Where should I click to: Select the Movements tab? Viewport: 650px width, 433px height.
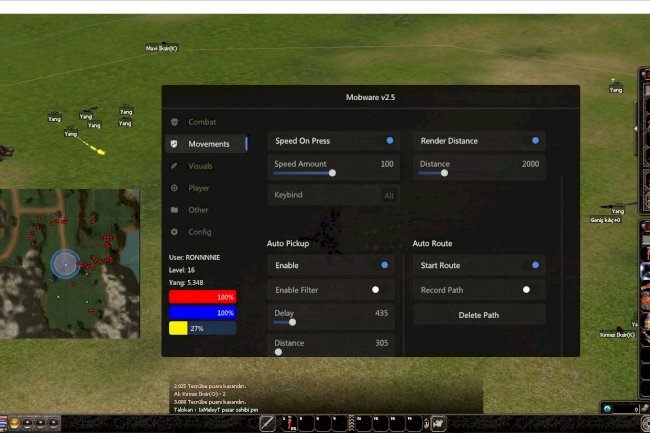(207, 144)
